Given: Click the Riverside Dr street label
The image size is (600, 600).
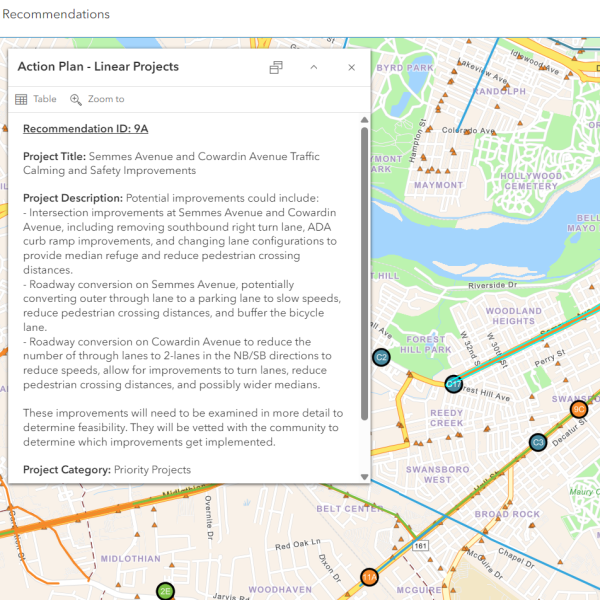Looking at the screenshot, I should tap(492, 285).
